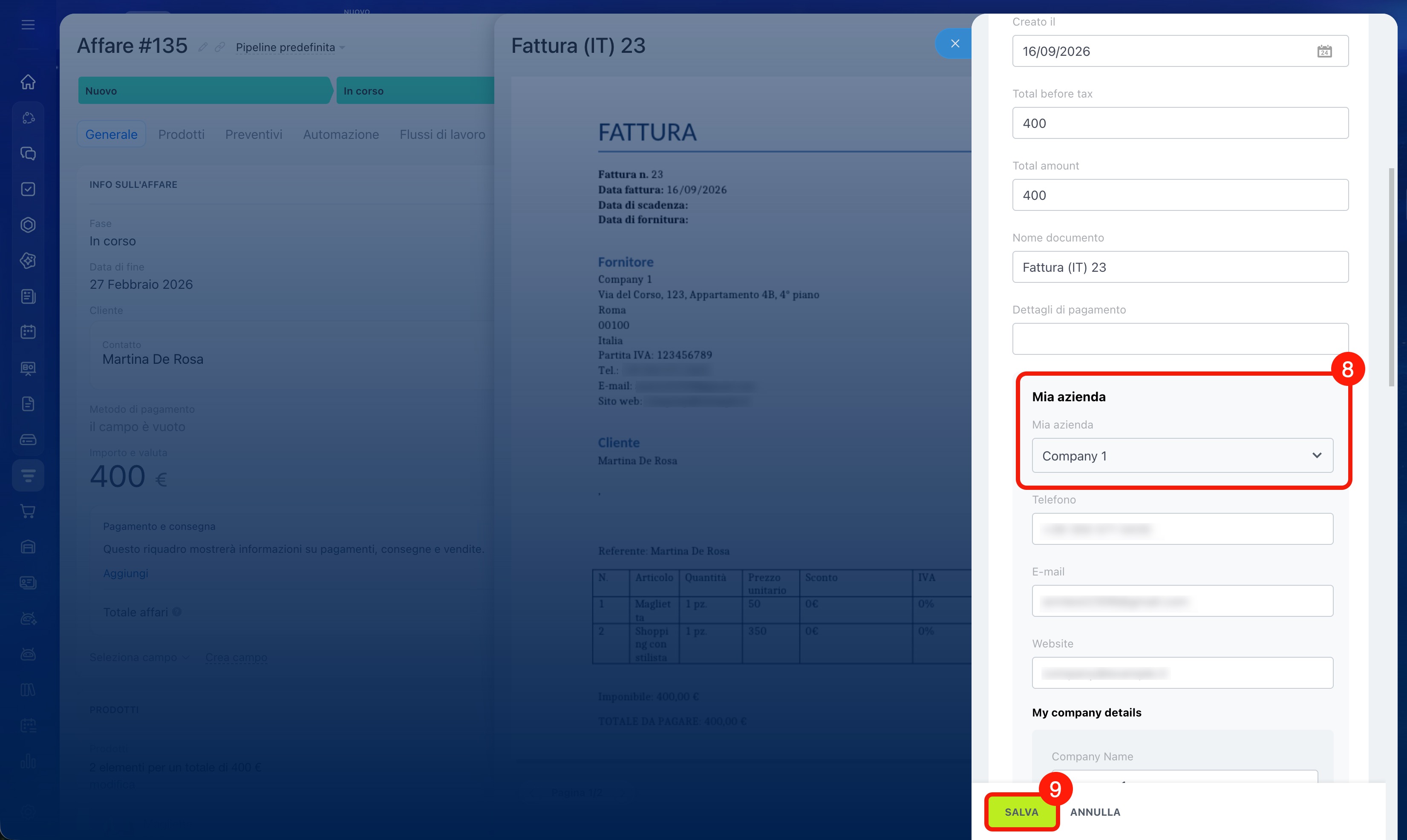Click the Total amount input field
Image resolution: width=1407 pixels, height=840 pixels.
click(x=1180, y=195)
